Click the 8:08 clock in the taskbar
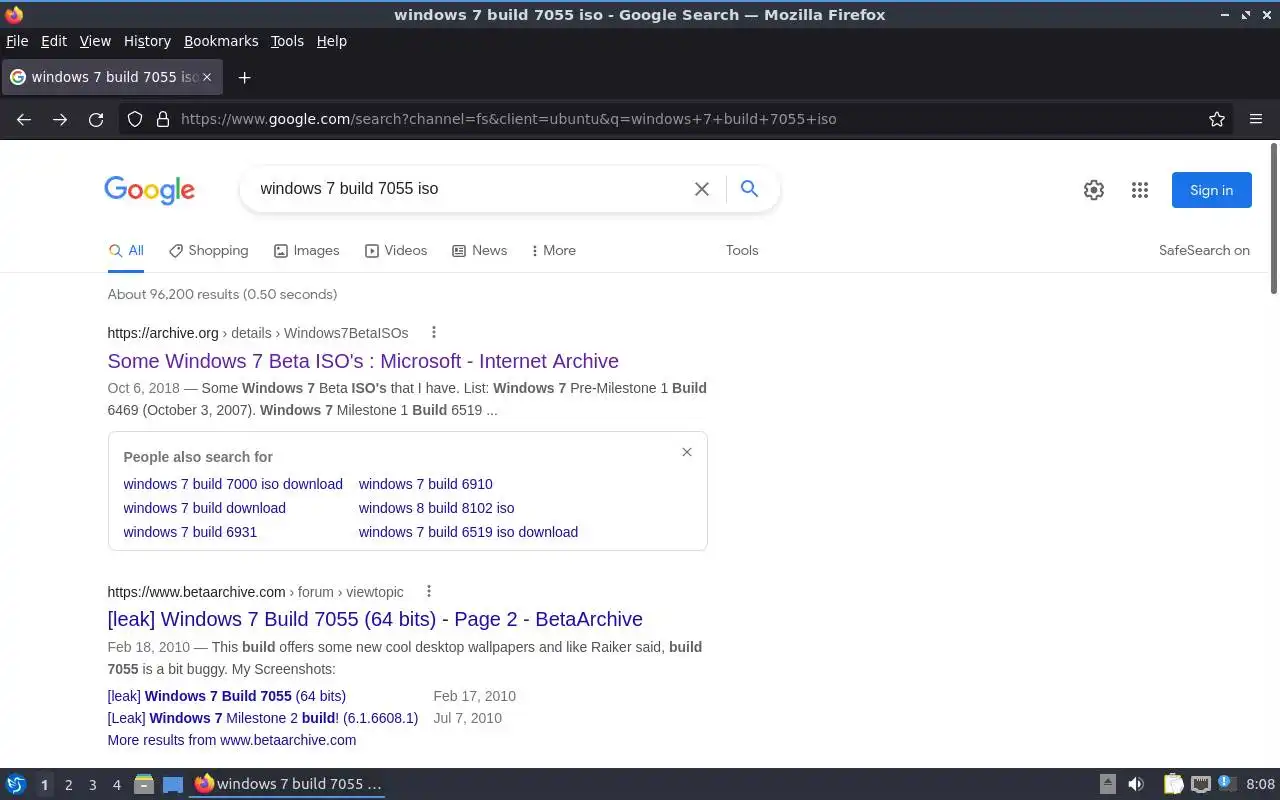 click(1260, 784)
